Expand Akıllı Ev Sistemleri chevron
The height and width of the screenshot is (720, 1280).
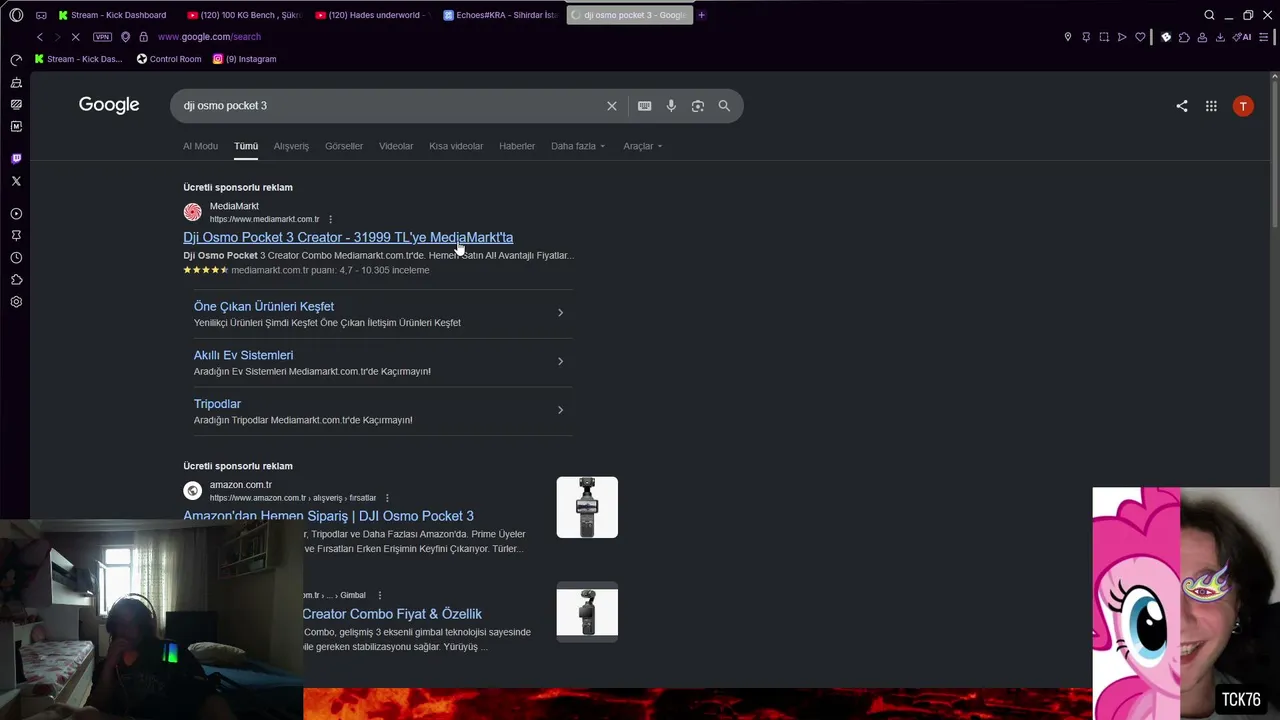560,361
